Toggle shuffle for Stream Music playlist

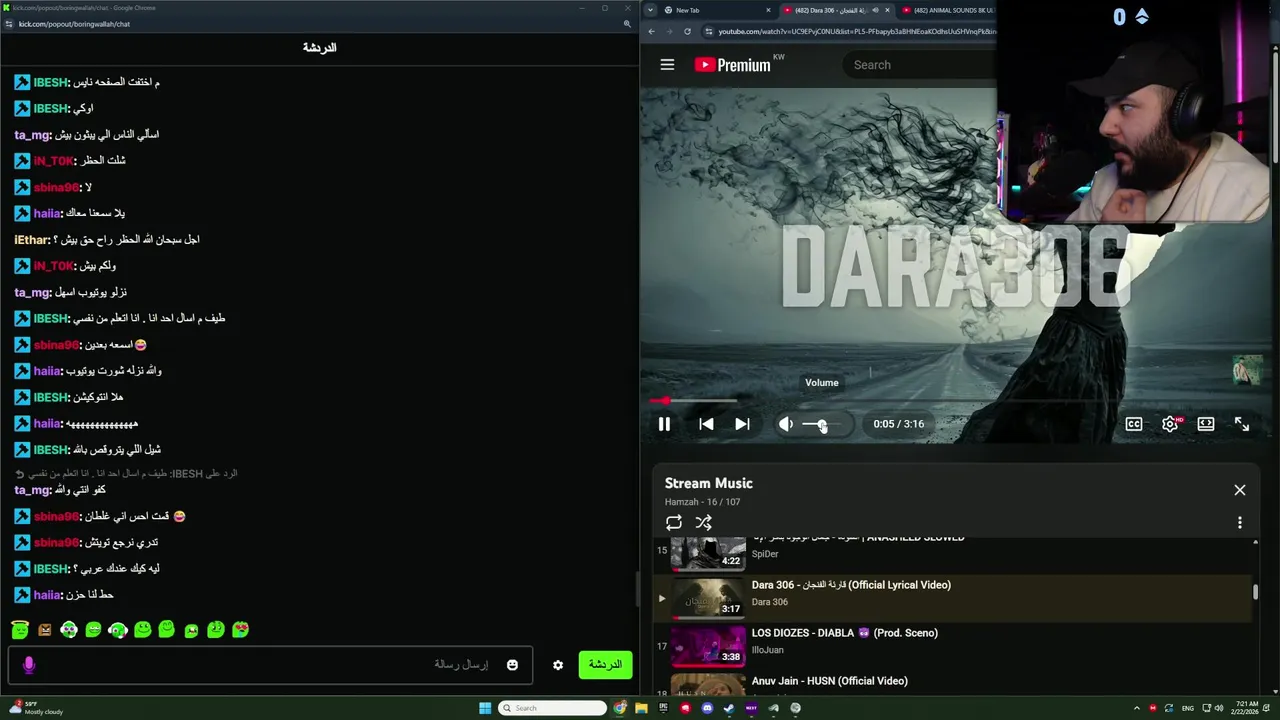pyautogui.click(x=704, y=522)
